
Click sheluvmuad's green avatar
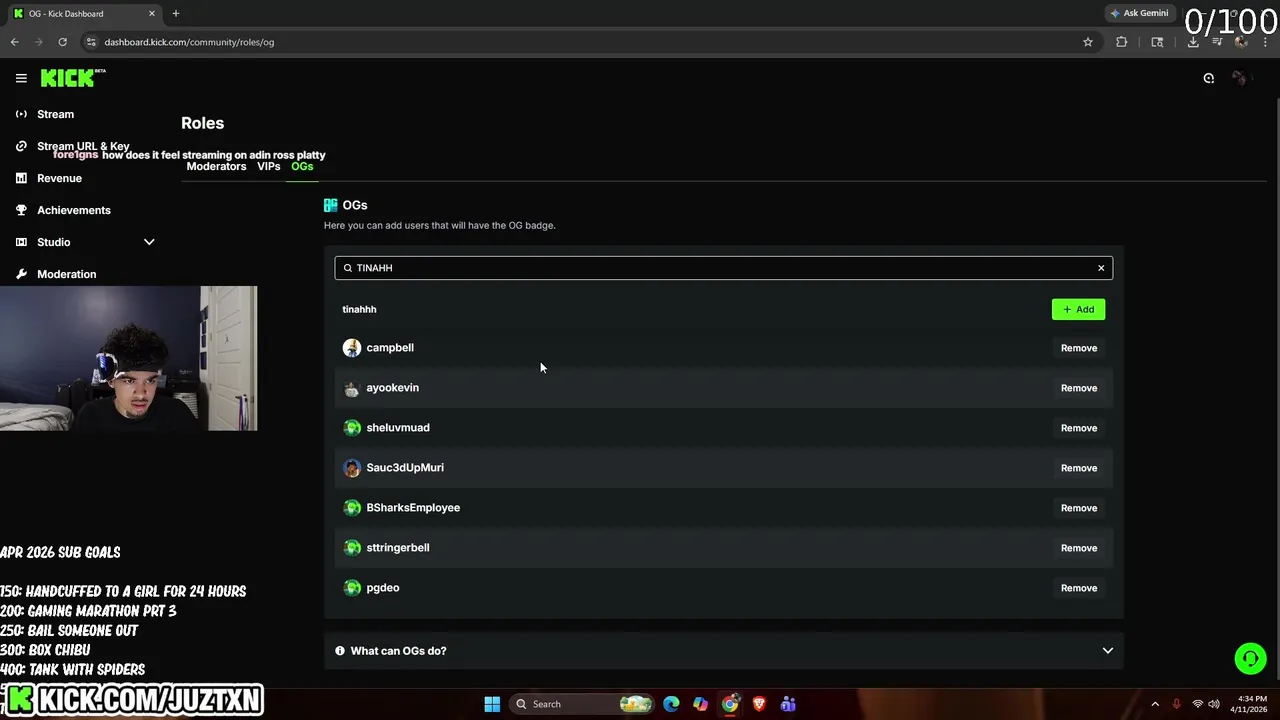pyautogui.click(x=352, y=428)
